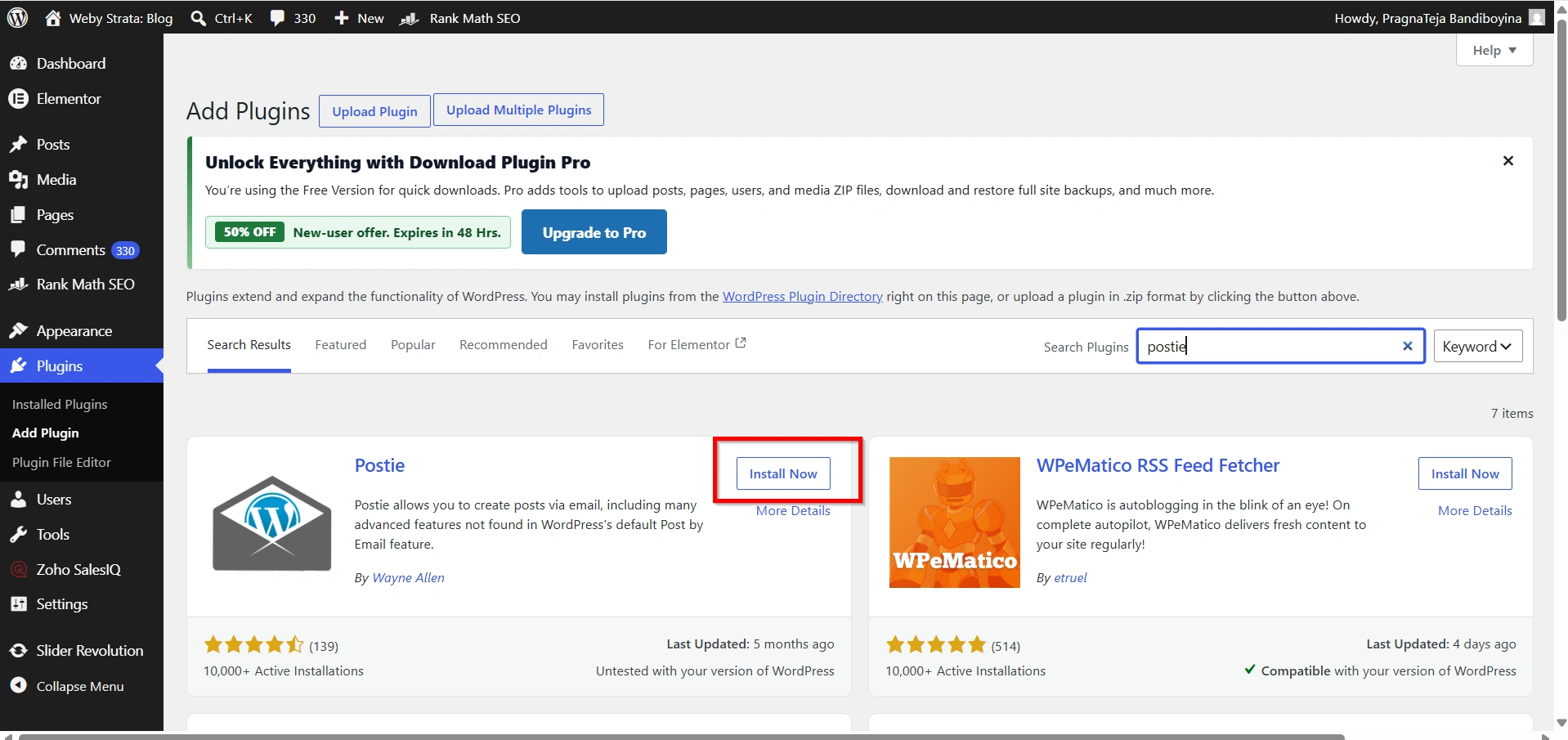The height and width of the screenshot is (740, 1568).
Task: Click the Elementor sidebar icon
Action: point(18,98)
